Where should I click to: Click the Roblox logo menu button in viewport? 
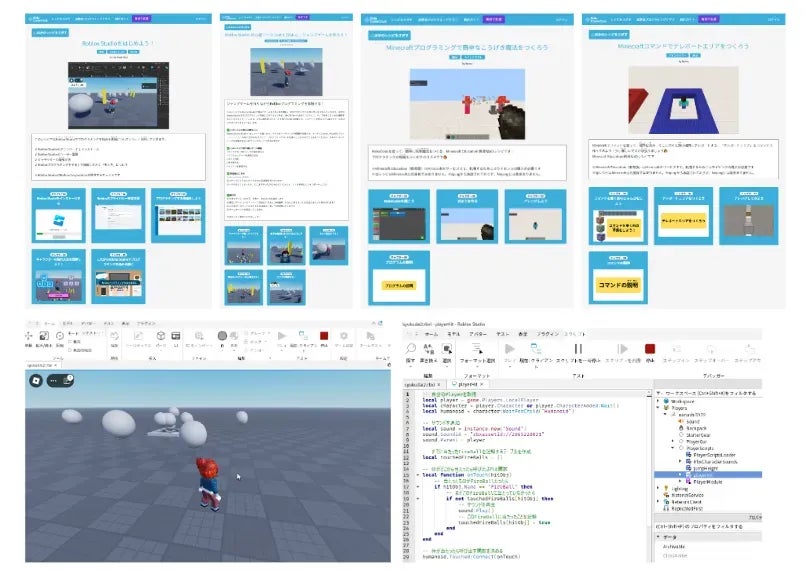(36, 380)
